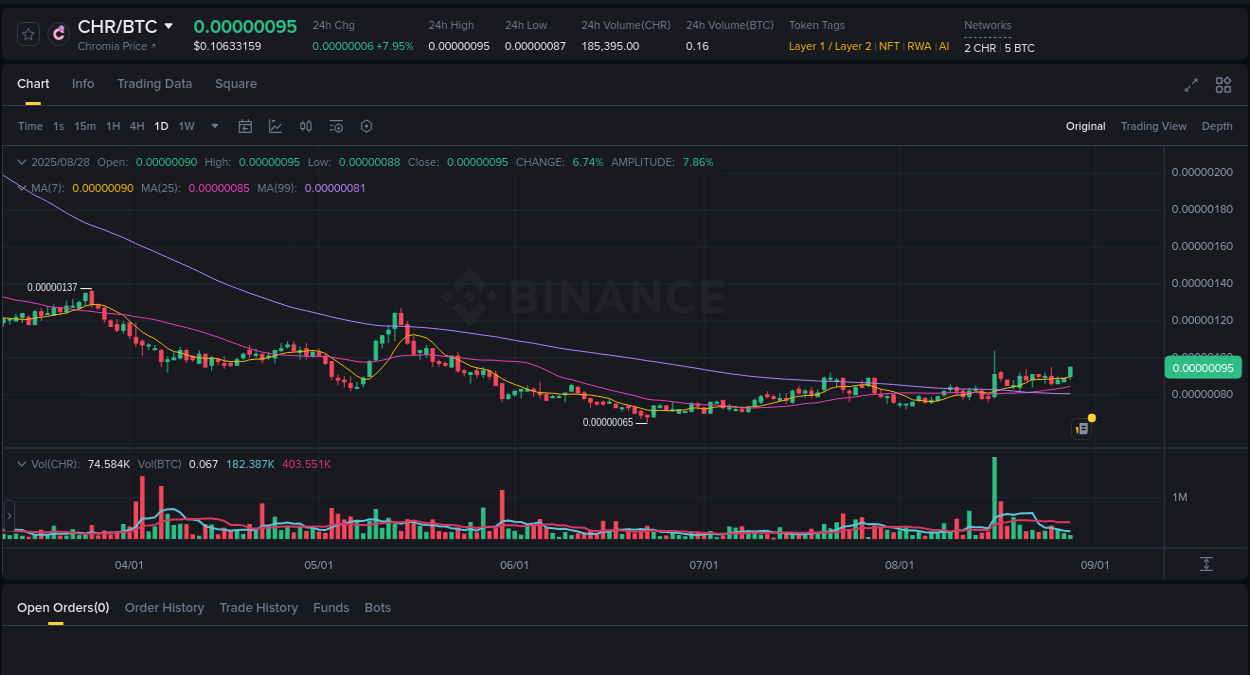Switch chart to Trading View mode
This screenshot has height=675, width=1250.
pos(1153,126)
